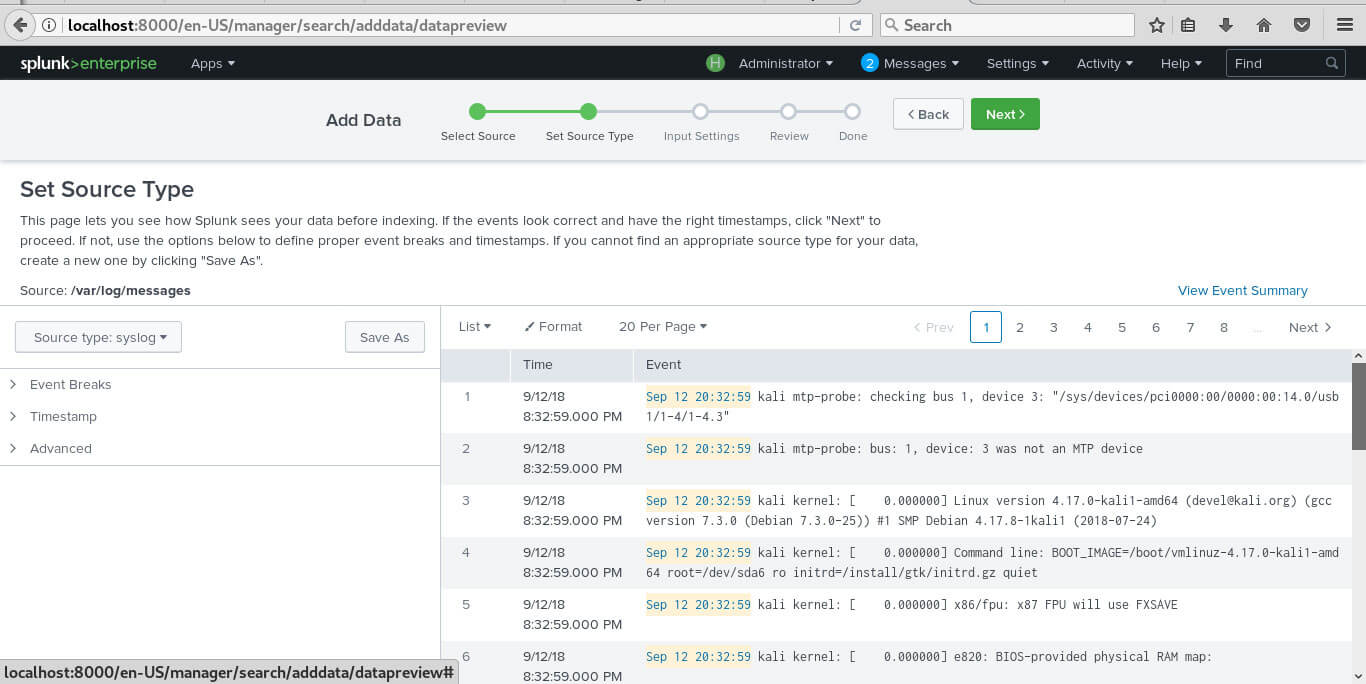Open the Source type: syslog dropdown
Image resolution: width=1366 pixels, height=684 pixels.
click(98, 337)
